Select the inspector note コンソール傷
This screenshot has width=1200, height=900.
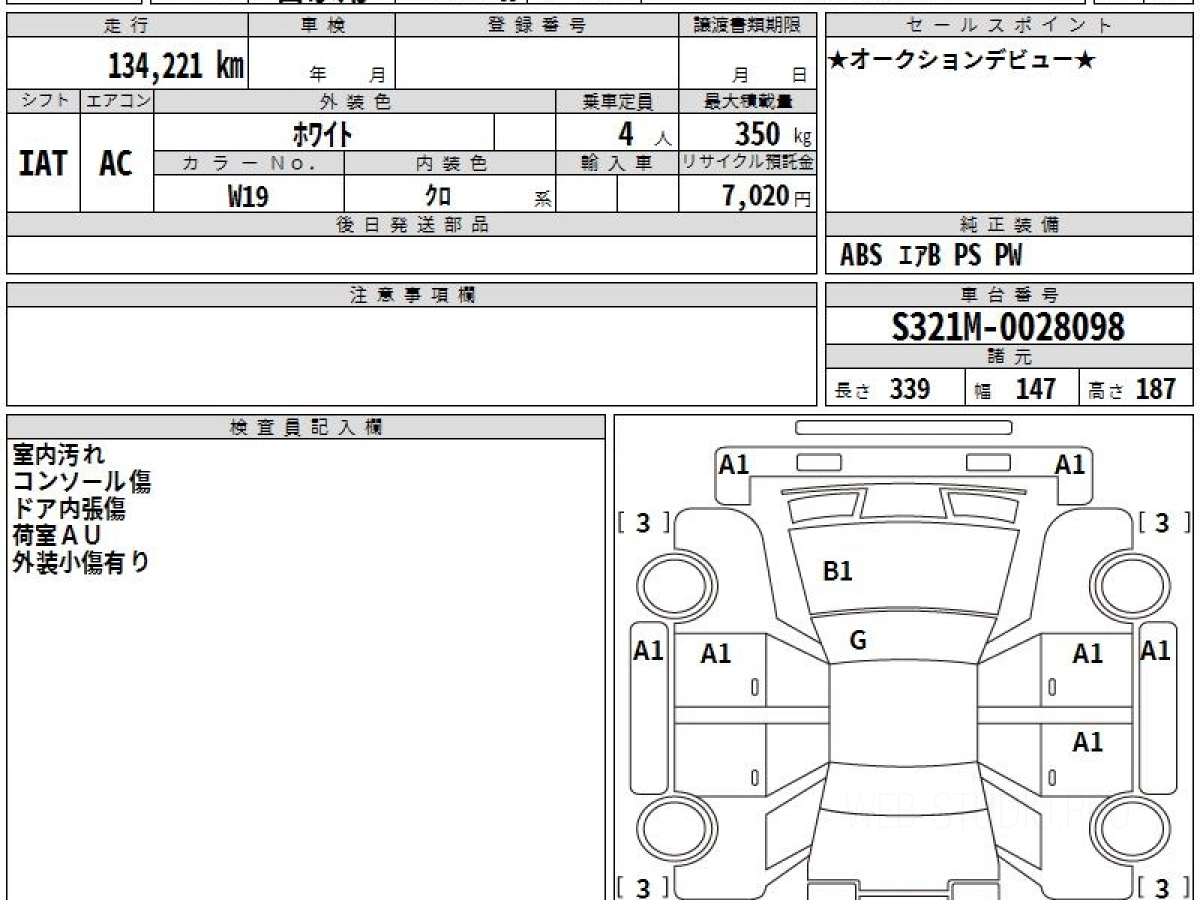point(82,481)
